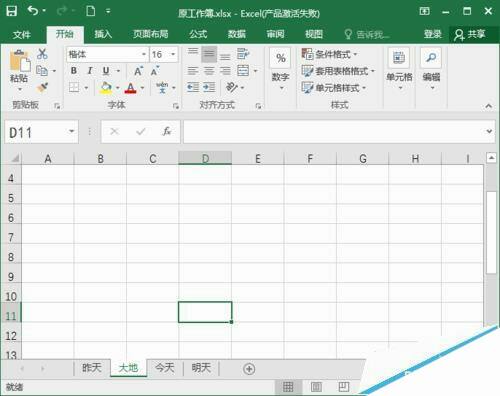Switch to the Formulas tab

tap(198, 34)
